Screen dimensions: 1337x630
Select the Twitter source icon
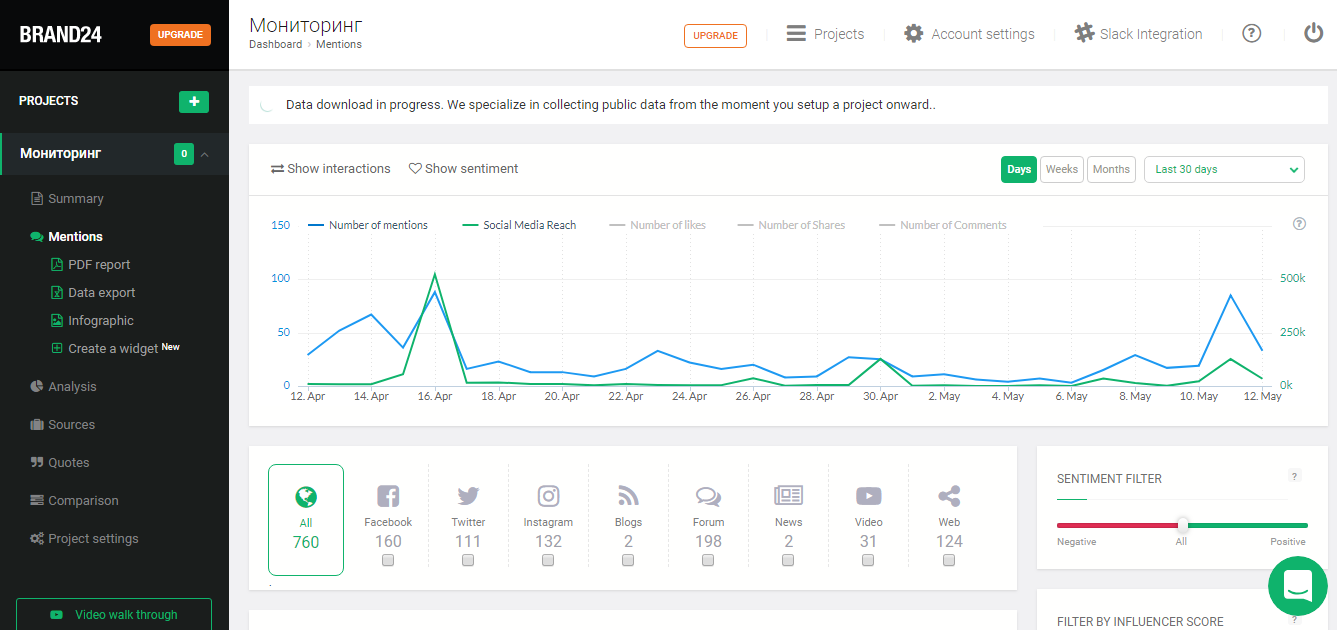coord(468,496)
